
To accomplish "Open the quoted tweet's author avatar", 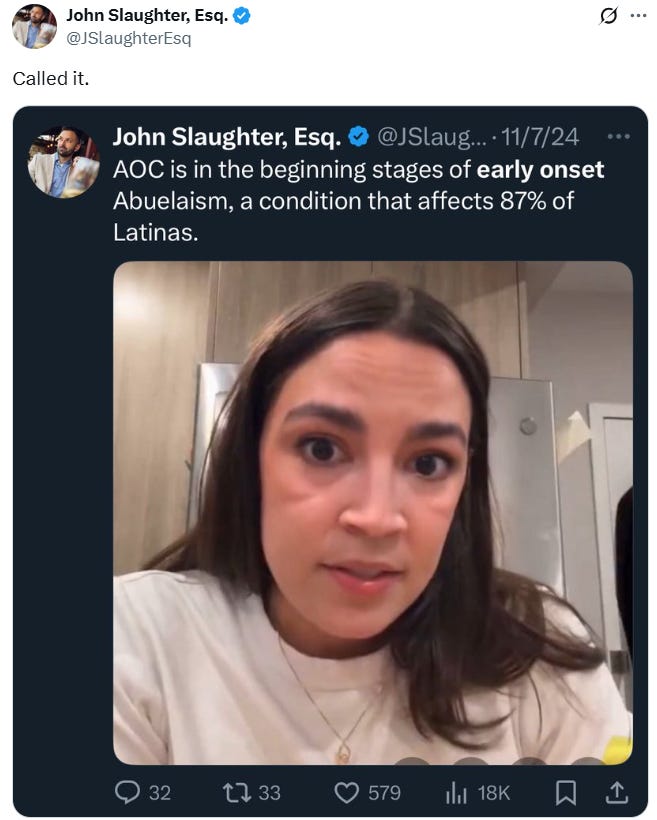I will [x=63, y=162].
